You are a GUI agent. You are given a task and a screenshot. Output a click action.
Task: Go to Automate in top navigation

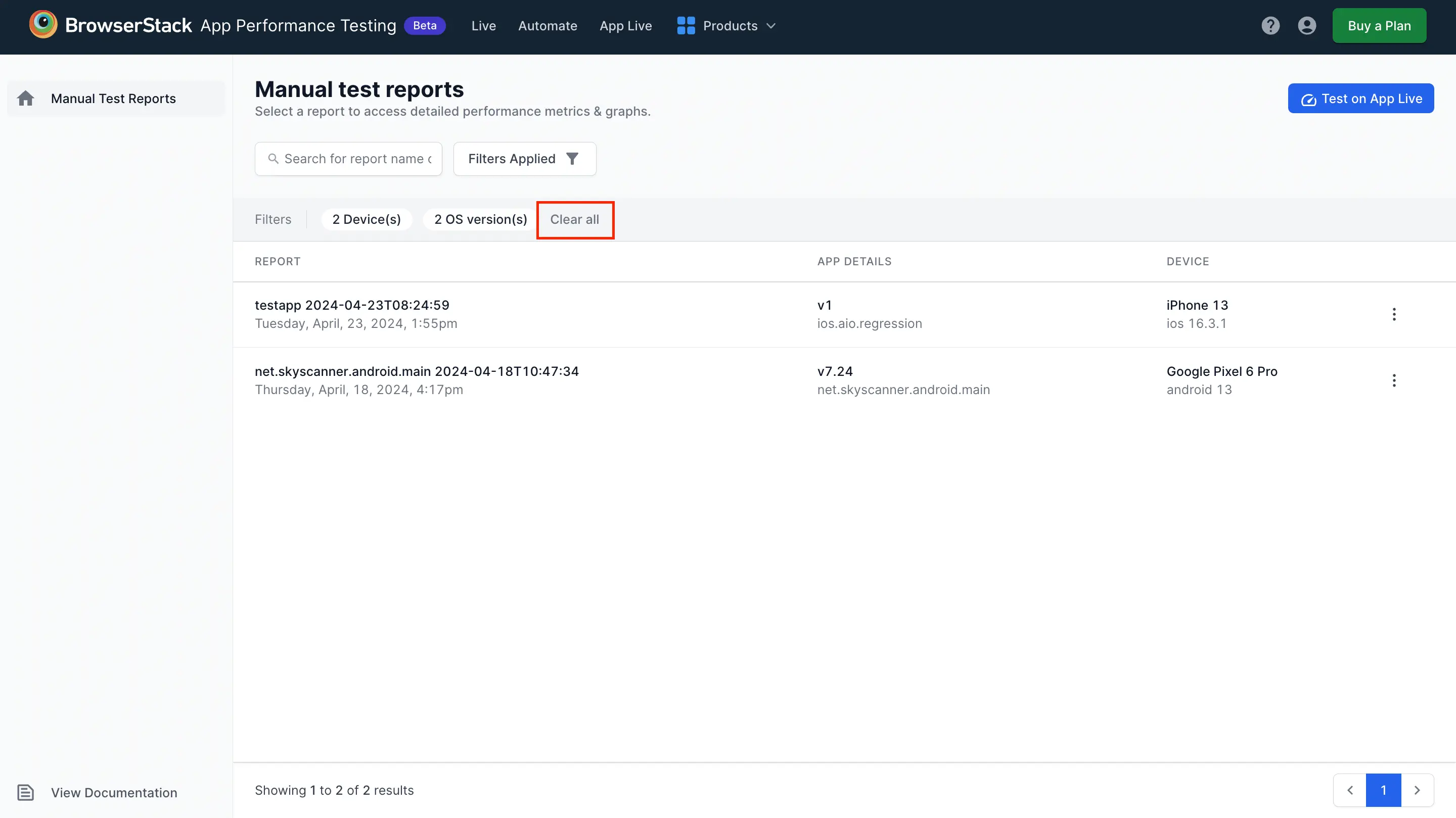point(547,26)
